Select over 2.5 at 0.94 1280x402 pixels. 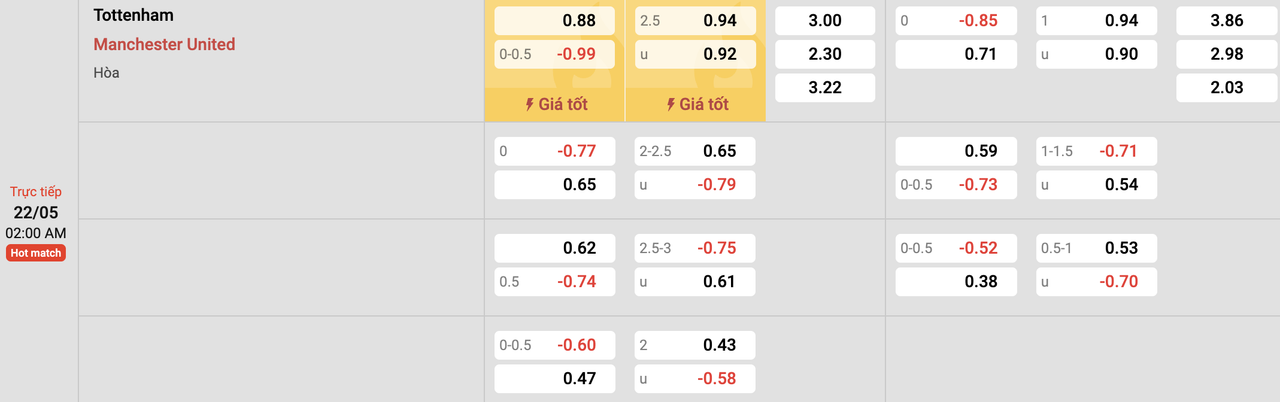coord(695,20)
